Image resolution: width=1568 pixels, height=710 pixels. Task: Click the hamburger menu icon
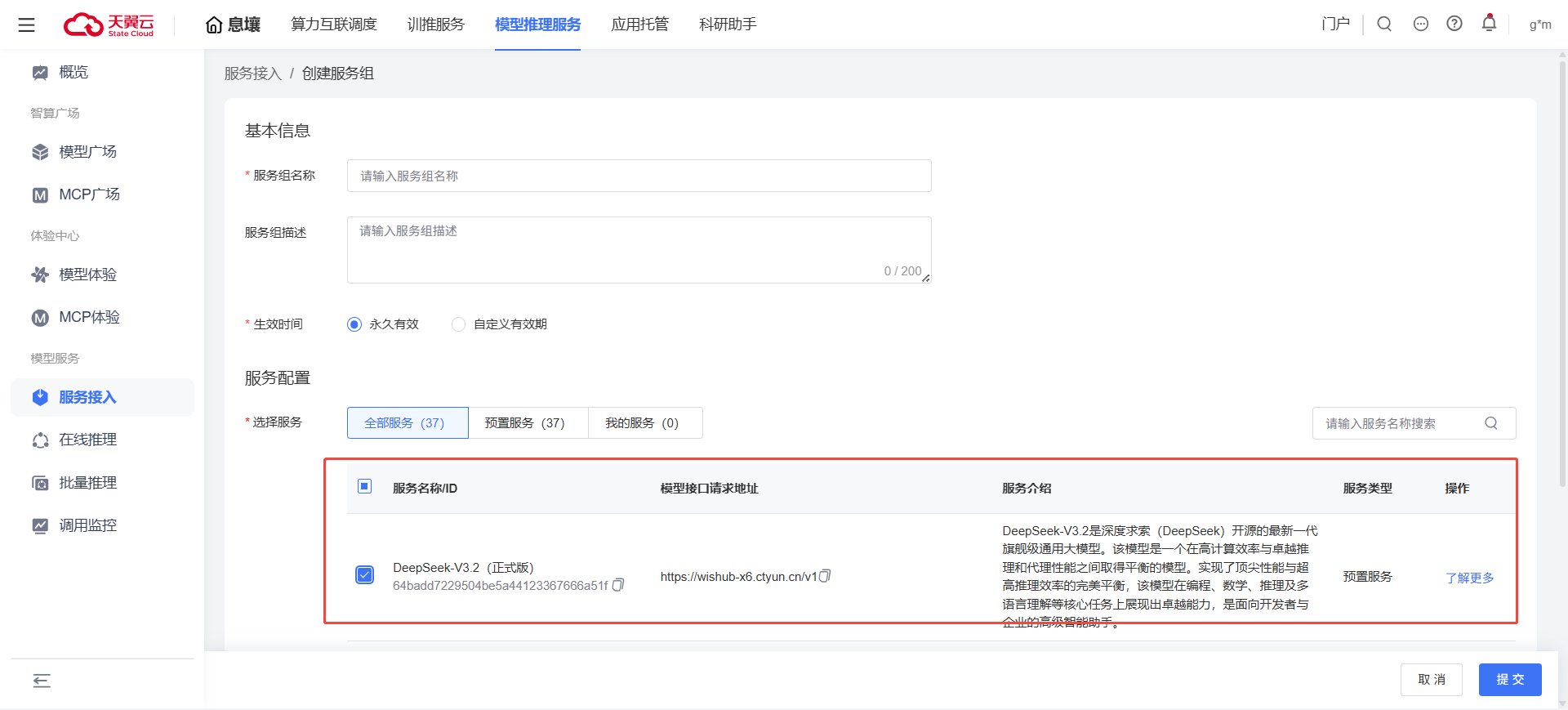click(x=26, y=25)
